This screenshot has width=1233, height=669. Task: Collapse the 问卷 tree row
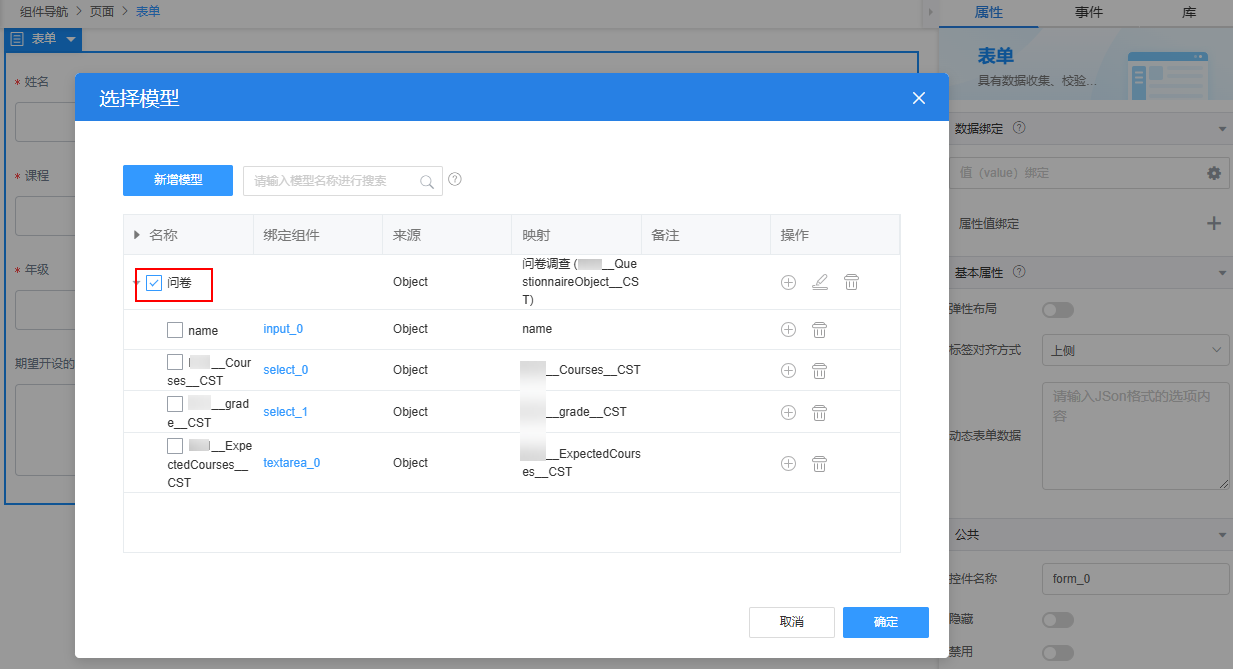tap(136, 283)
